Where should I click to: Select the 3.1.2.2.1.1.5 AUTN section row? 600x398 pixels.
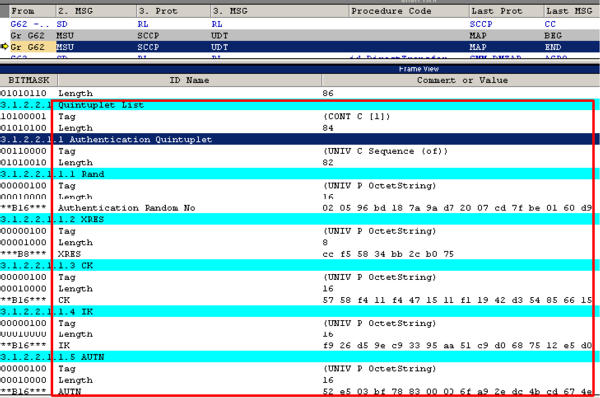point(300,357)
